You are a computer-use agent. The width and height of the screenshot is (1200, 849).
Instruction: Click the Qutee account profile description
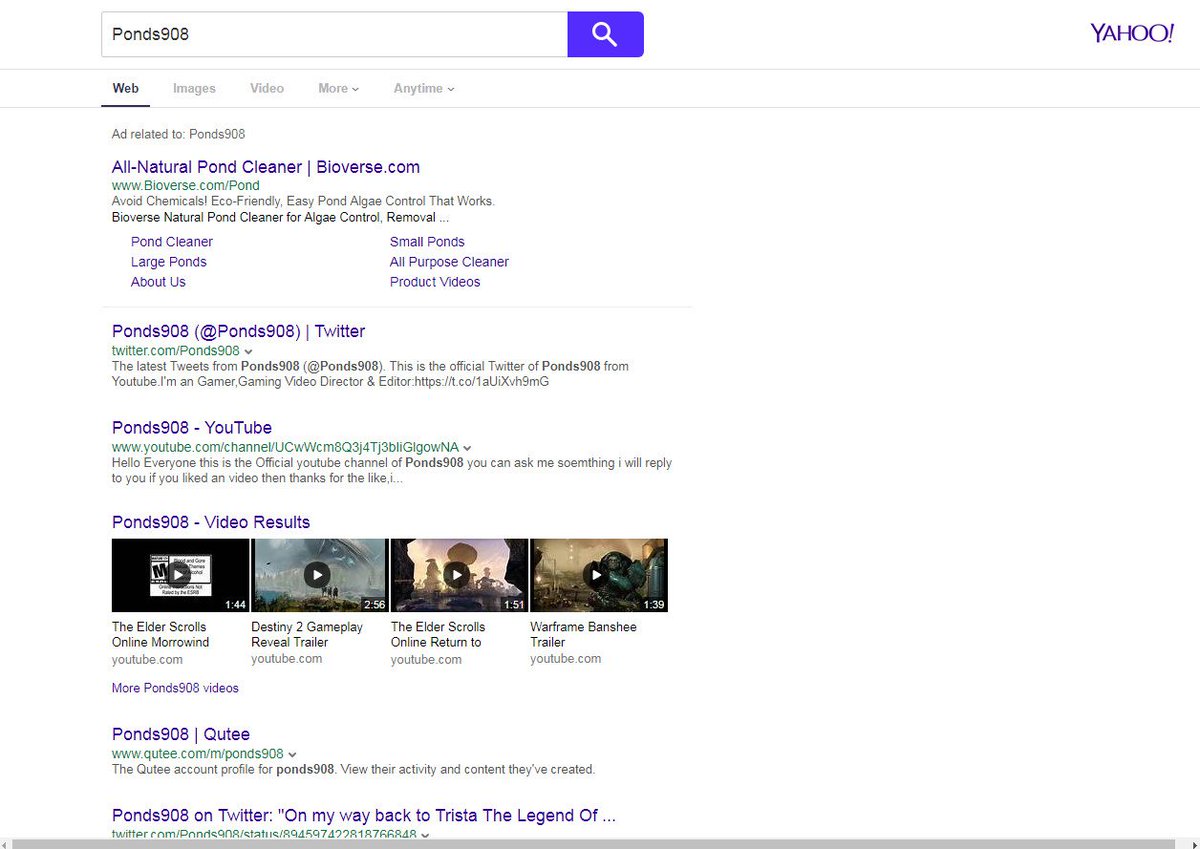click(x=353, y=769)
